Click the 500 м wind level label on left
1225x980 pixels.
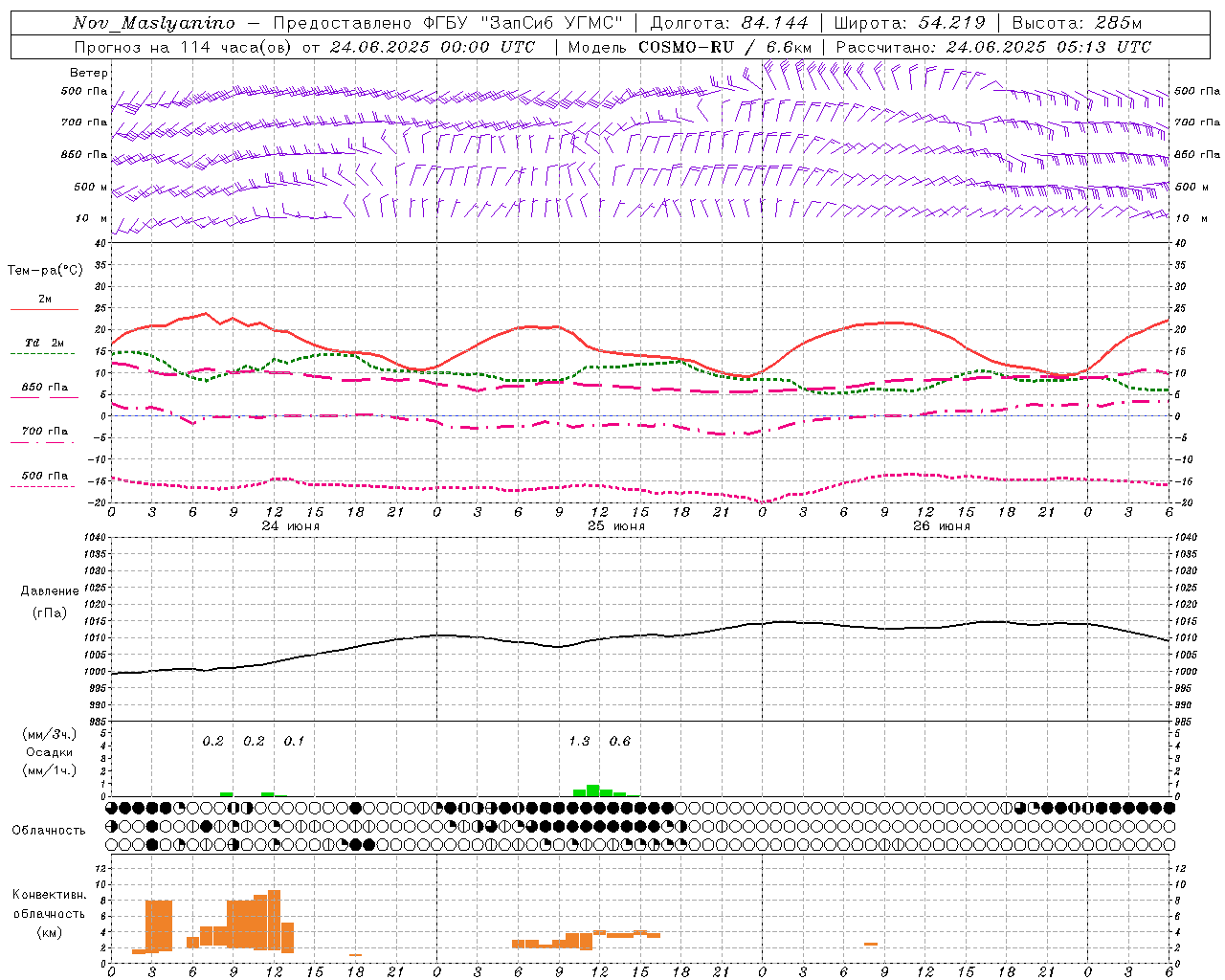(x=91, y=188)
